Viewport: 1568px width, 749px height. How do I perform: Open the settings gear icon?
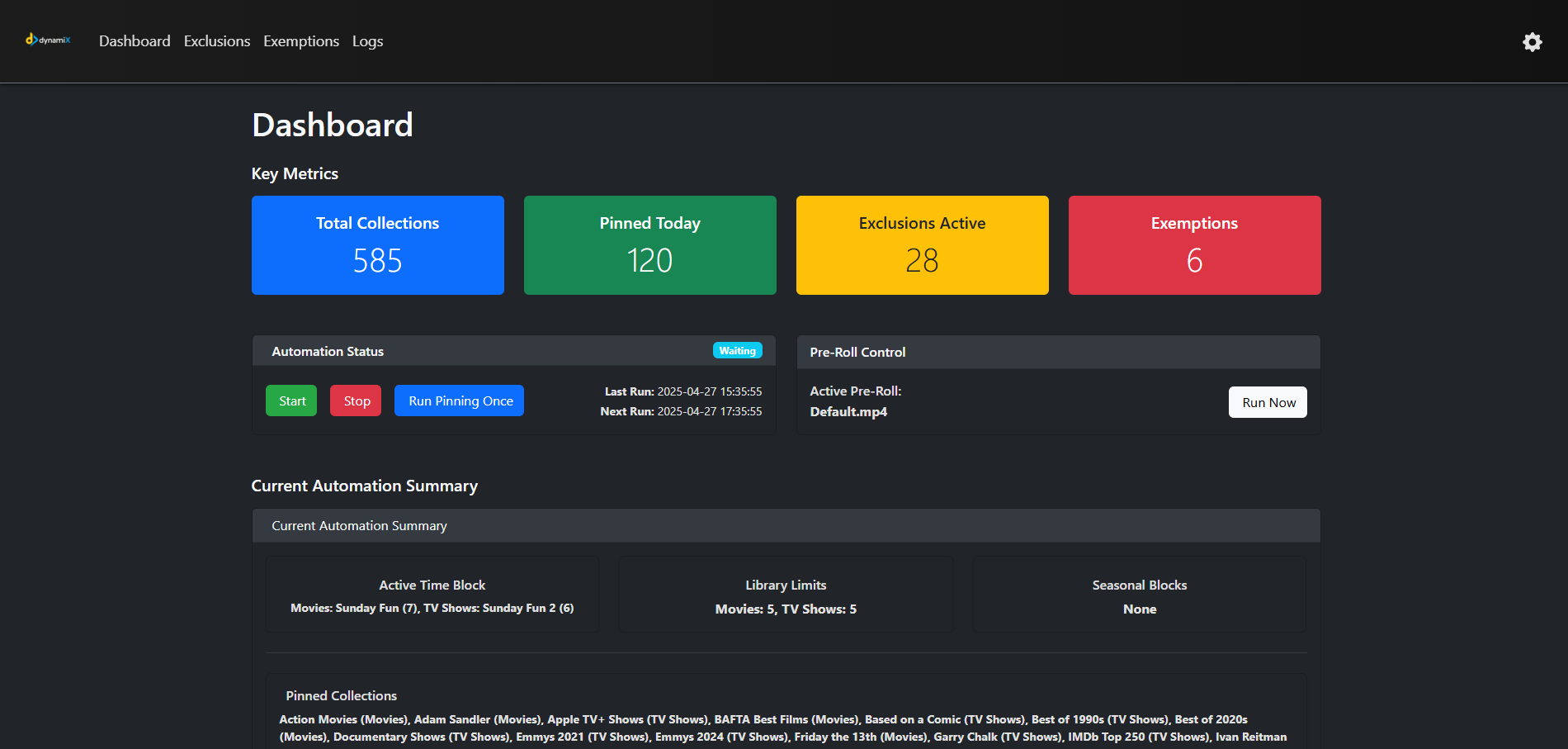coord(1533,42)
